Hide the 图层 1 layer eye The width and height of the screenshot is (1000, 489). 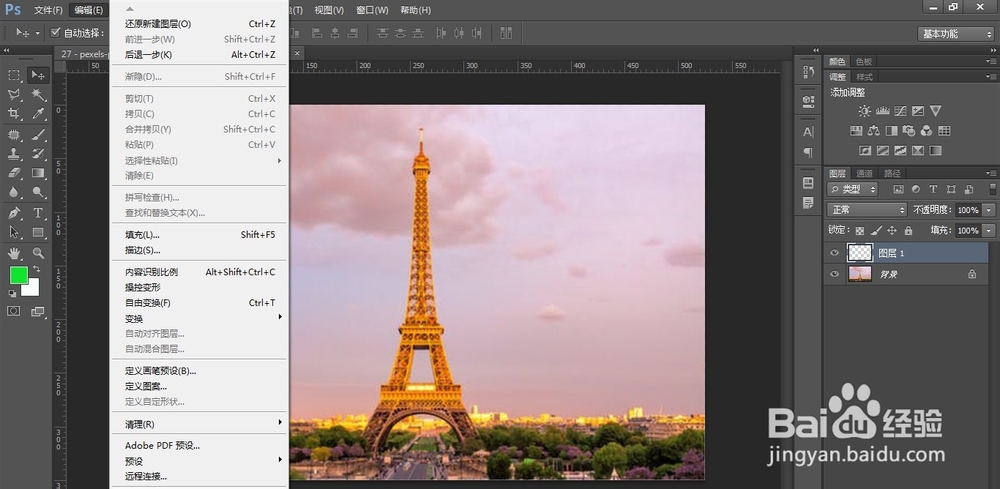tap(834, 253)
